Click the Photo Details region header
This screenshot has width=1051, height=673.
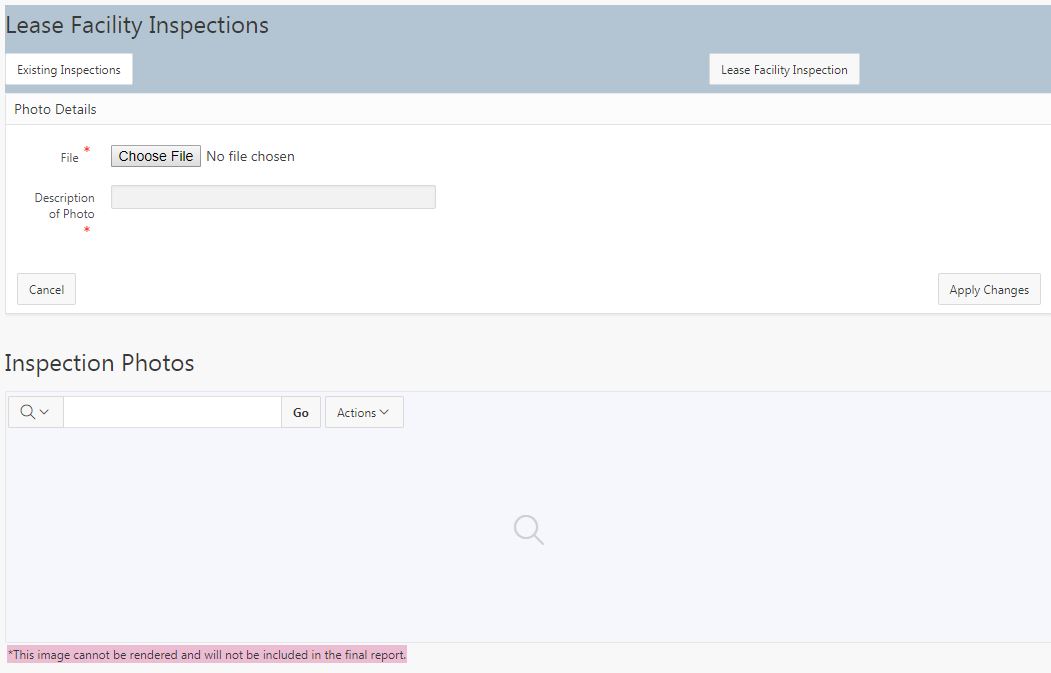(55, 109)
